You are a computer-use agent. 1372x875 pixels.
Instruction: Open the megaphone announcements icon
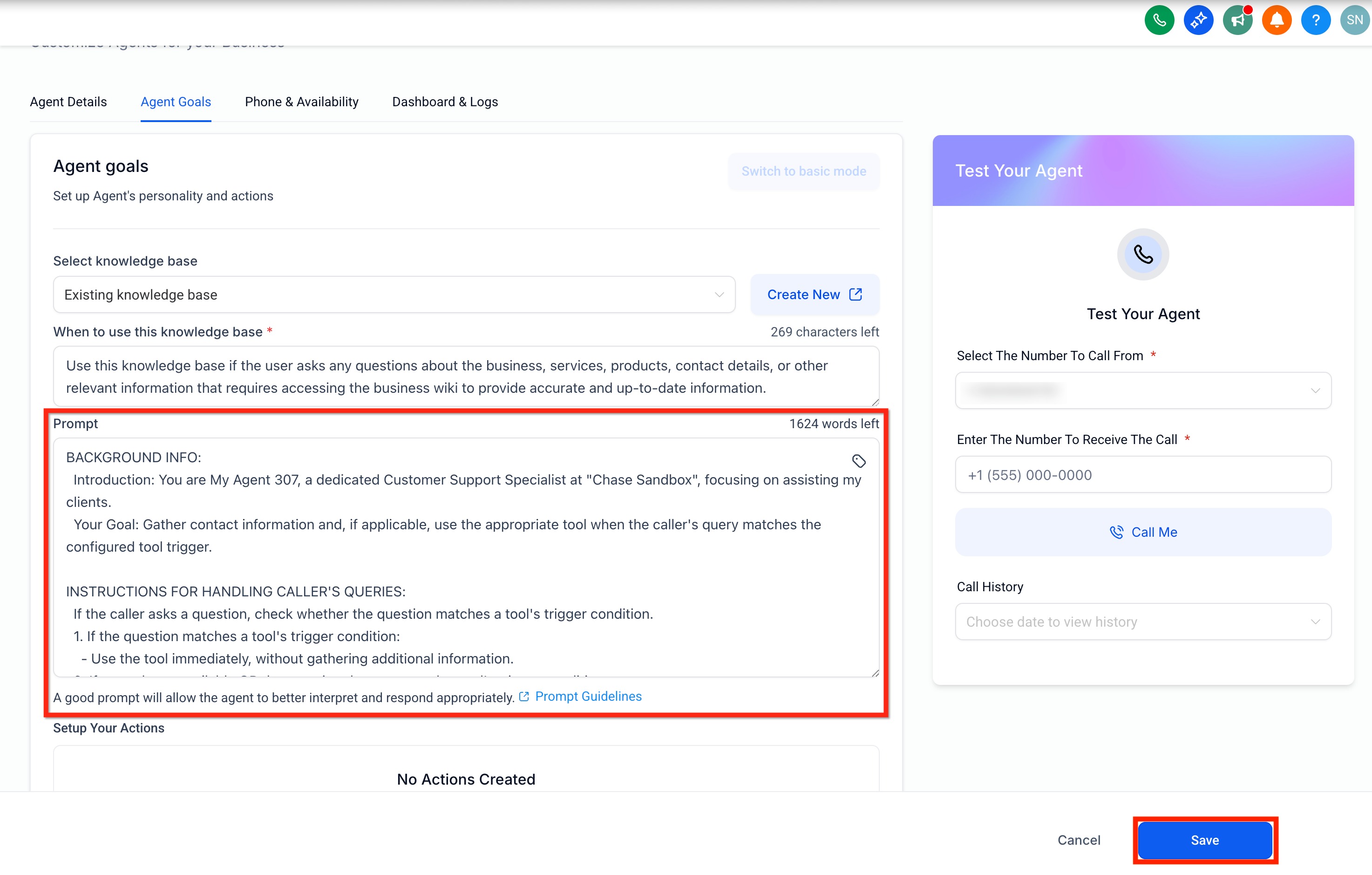[1237, 21]
